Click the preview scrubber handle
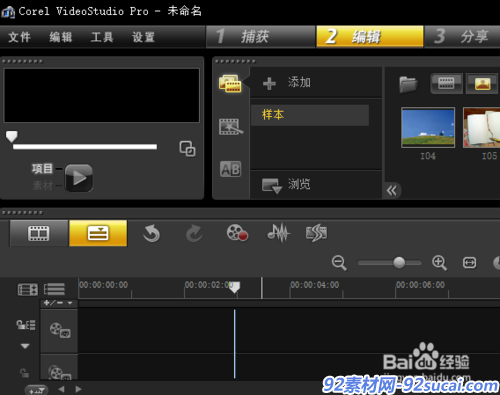The image size is (500, 395). pyautogui.click(x=12, y=136)
